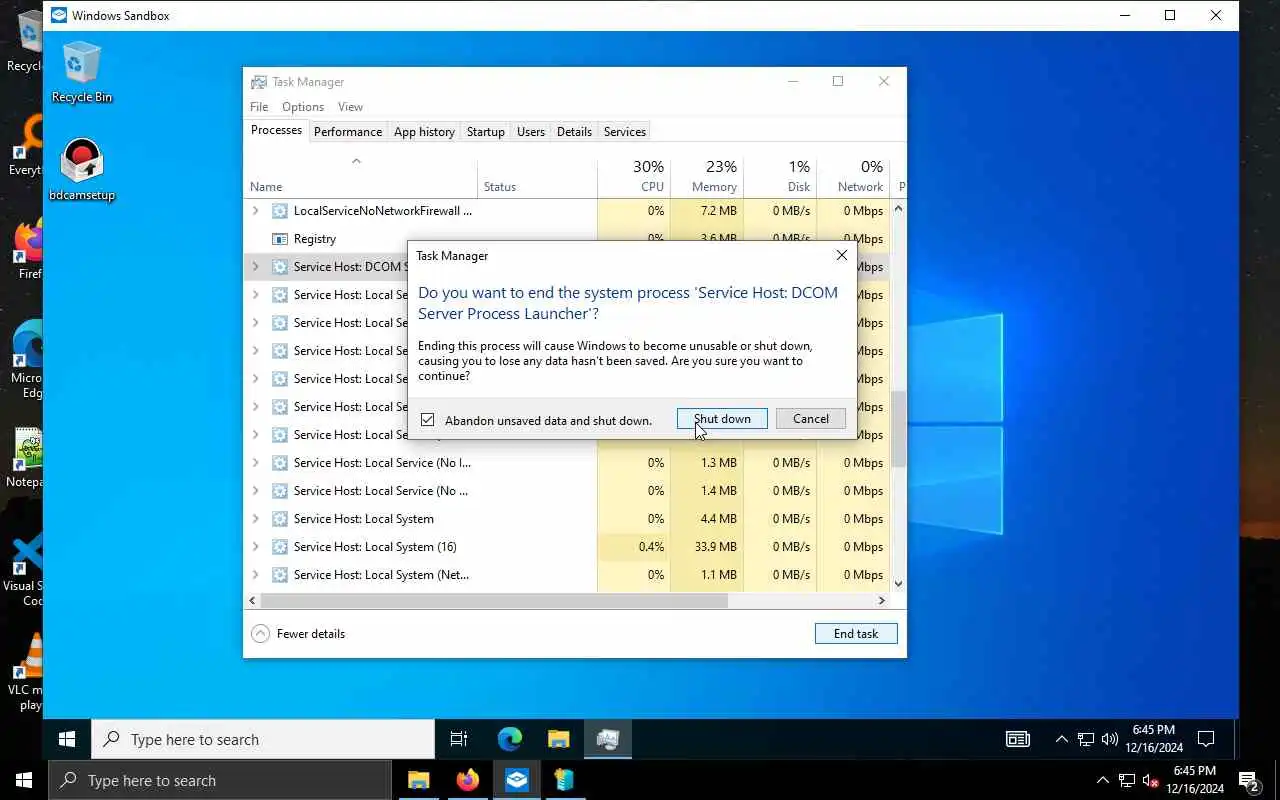
Task: Expand Service Host: Local System (16)
Action: click(255, 547)
